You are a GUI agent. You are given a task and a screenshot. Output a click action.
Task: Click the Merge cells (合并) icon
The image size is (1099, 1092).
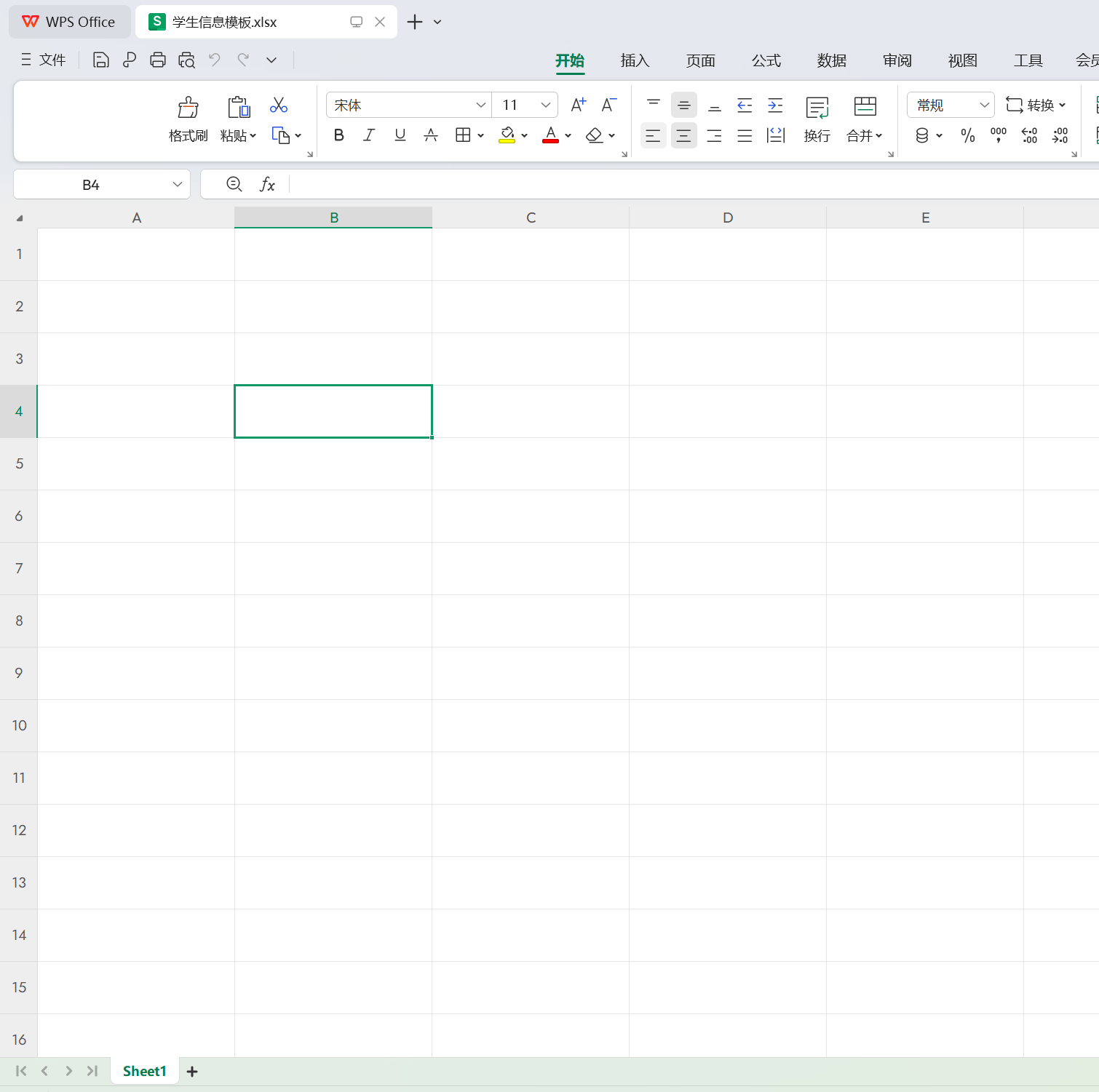pos(865,108)
